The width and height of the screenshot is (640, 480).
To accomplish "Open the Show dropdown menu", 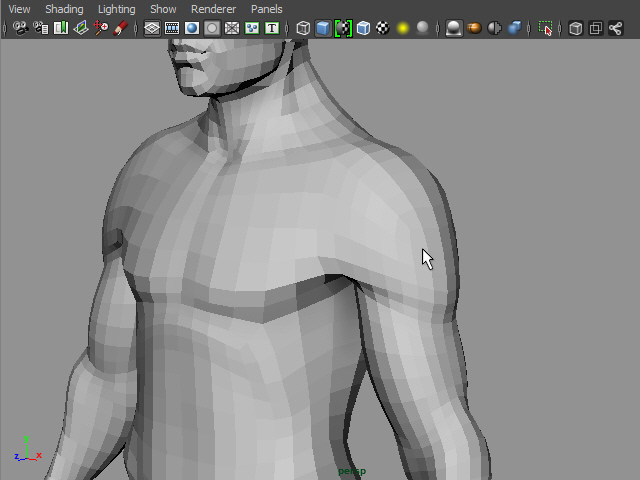I will pyautogui.click(x=163, y=9).
